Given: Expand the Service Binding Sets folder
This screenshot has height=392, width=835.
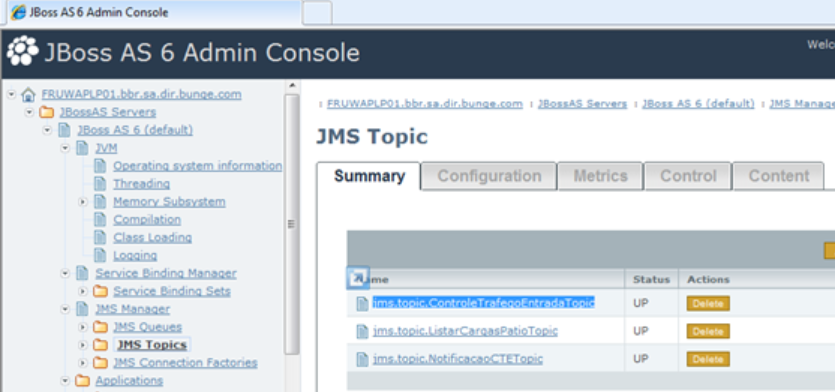Looking at the screenshot, I should coord(83,291).
